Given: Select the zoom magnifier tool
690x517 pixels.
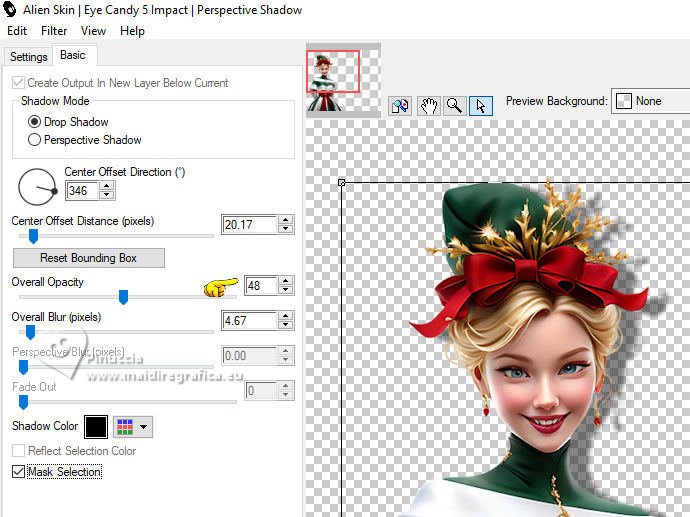Looking at the screenshot, I should click(x=454, y=106).
